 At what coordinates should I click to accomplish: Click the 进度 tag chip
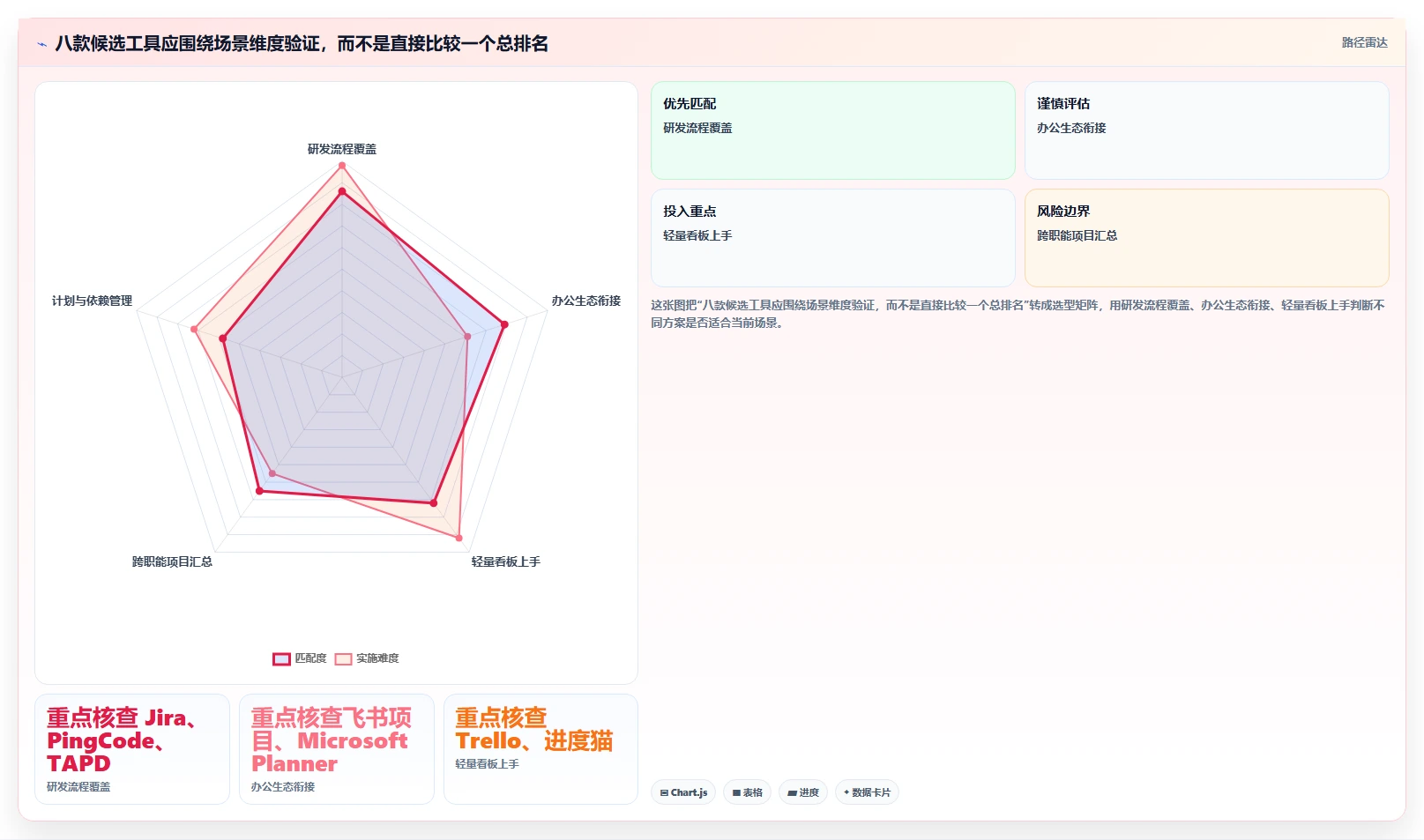pyautogui.click(x=803, y=792)
